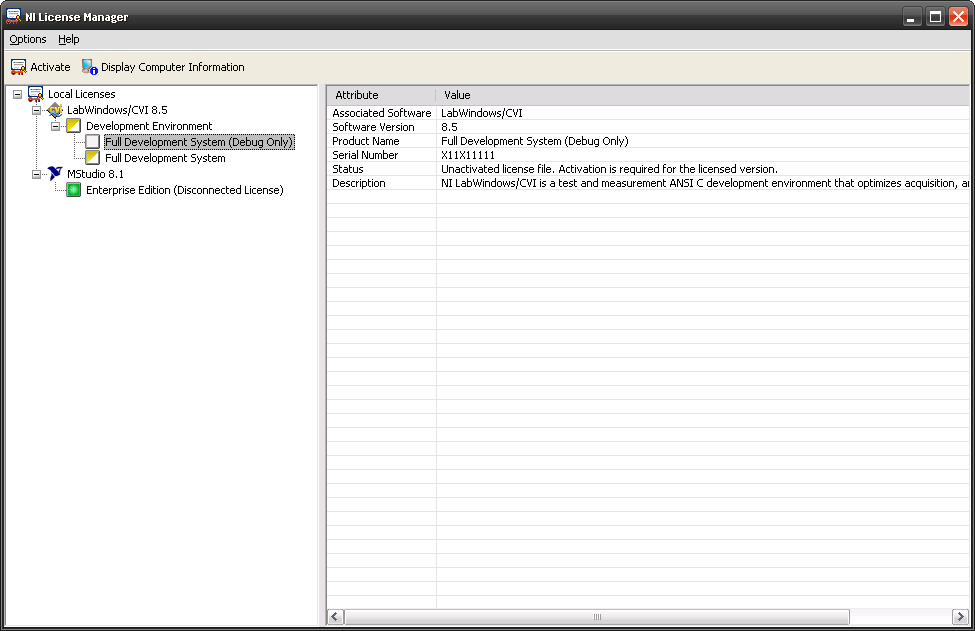Collapse the MStudio 8.1 tree node
This screenshot has width=975, height=631.
click(37, 174)
